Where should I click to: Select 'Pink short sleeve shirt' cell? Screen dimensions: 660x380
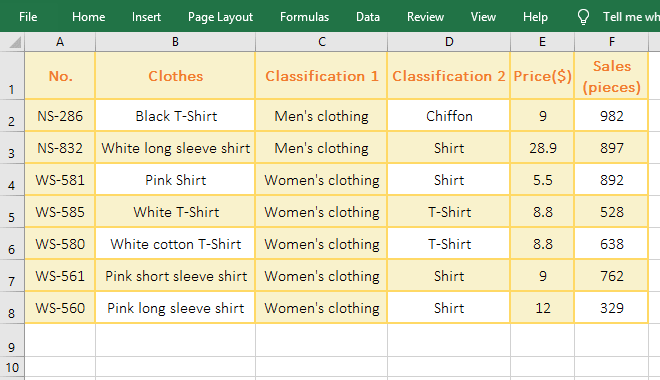(175, 276)
